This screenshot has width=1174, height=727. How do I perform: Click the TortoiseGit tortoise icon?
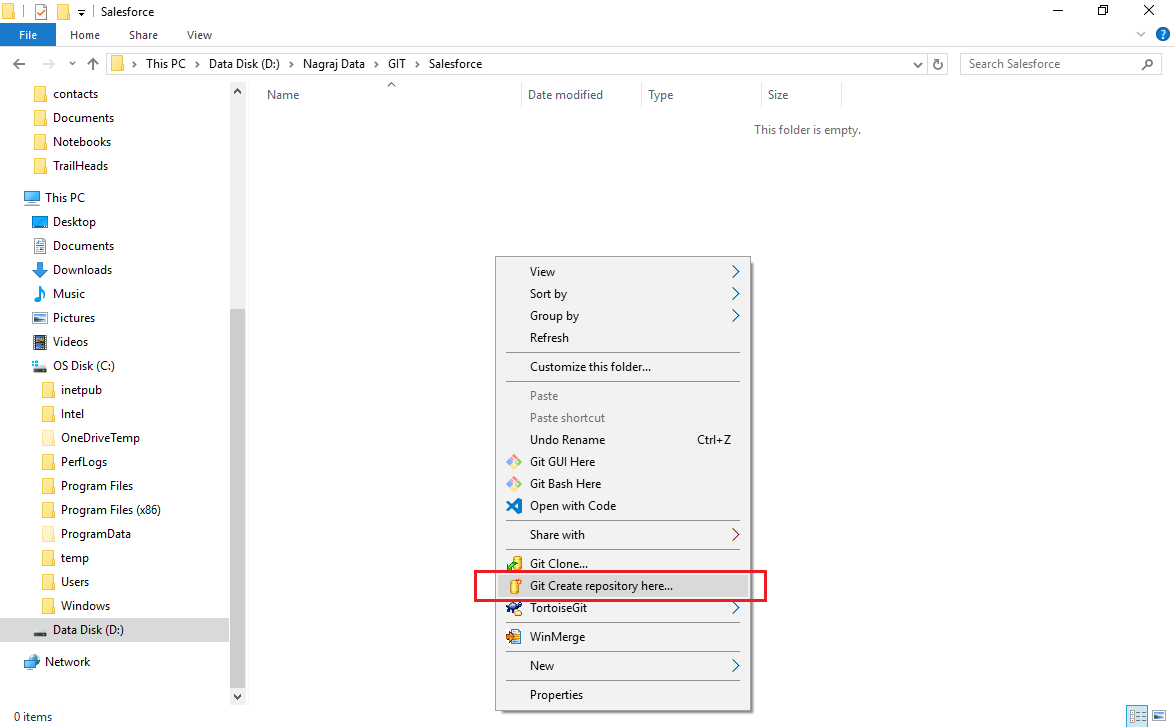coord(514,608)
